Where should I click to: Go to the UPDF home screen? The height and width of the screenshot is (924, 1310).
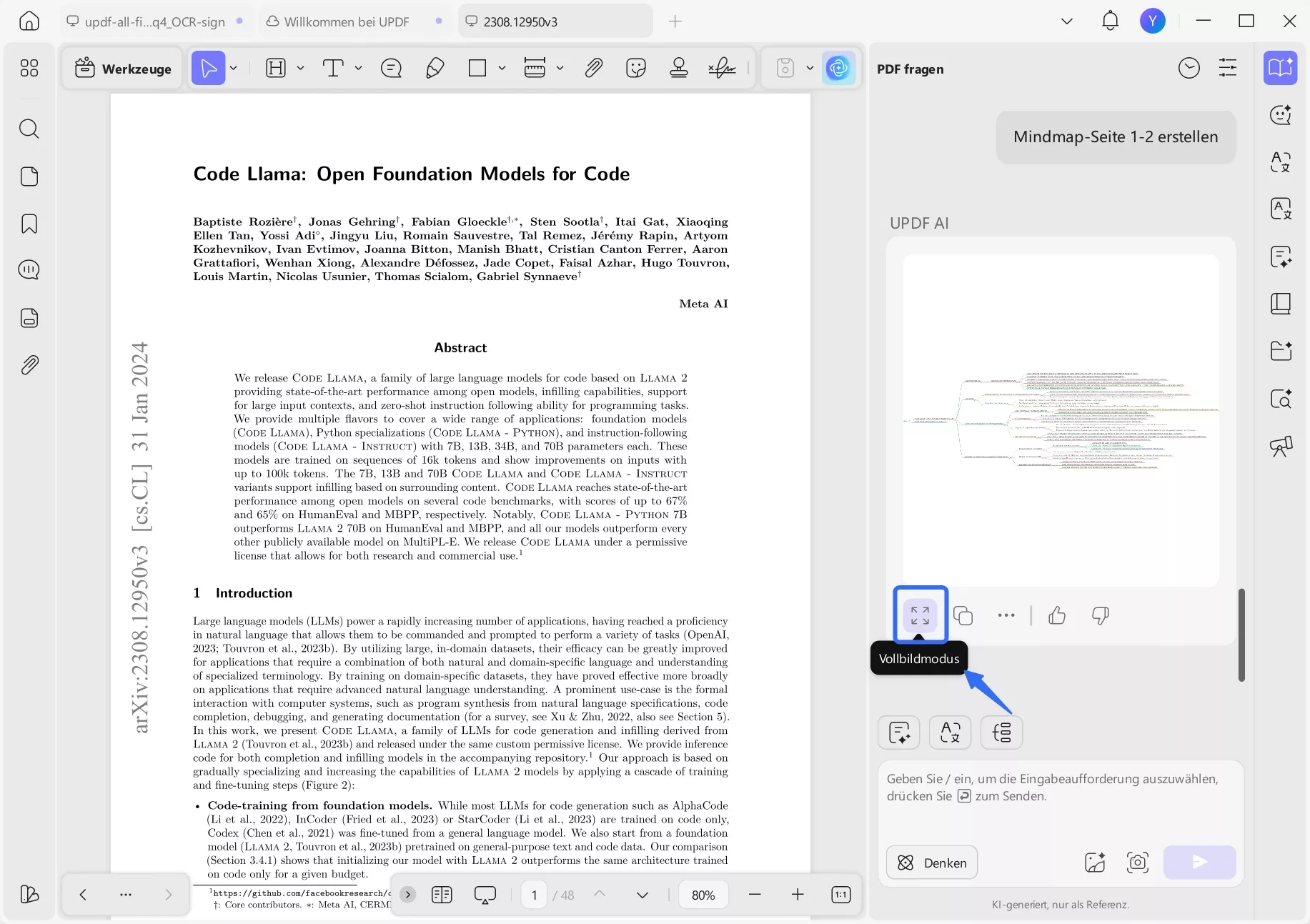pos(29,21)
